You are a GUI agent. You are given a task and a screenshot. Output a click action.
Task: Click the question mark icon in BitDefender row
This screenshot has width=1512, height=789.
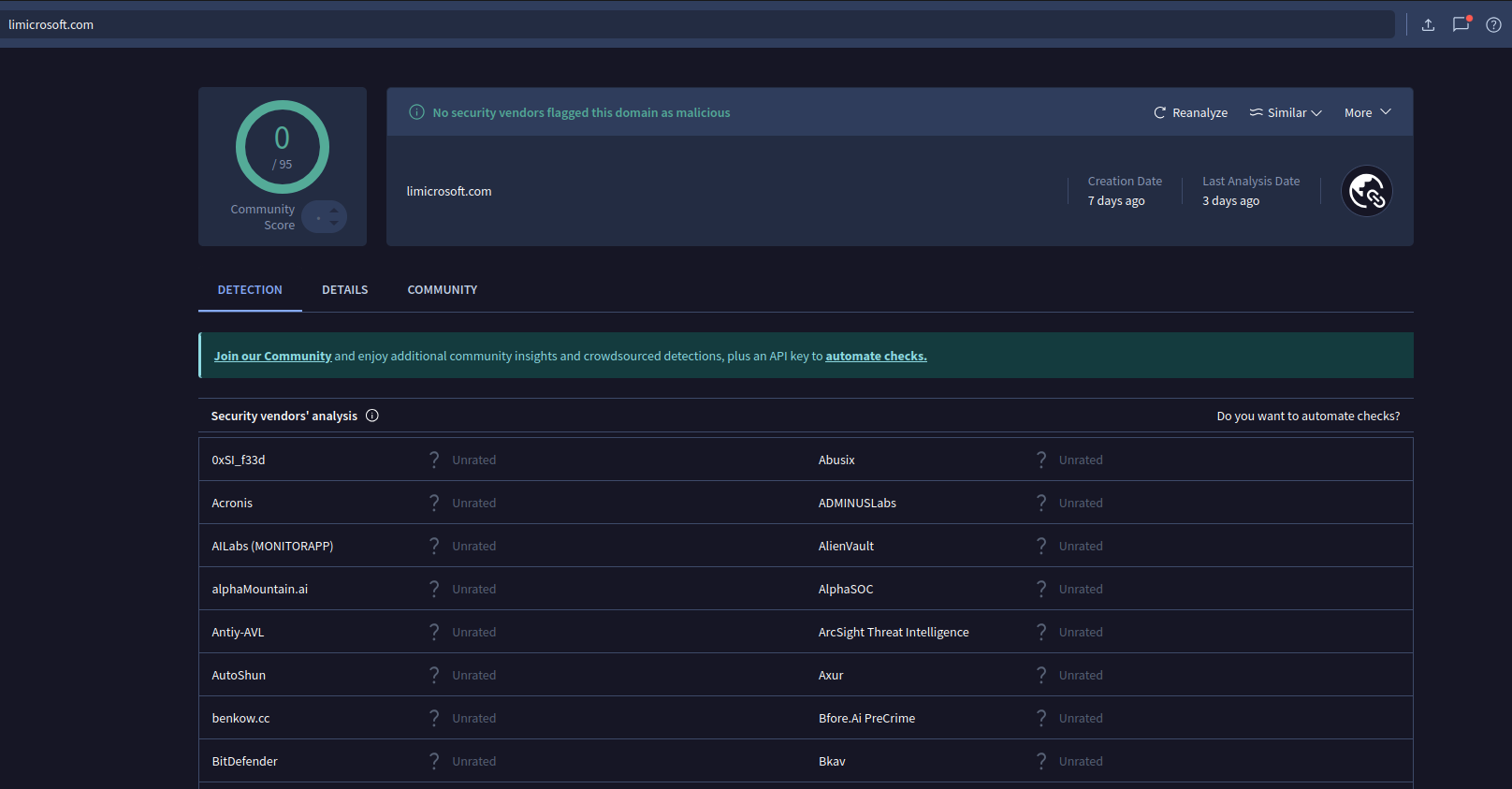[x=434, y=761]
